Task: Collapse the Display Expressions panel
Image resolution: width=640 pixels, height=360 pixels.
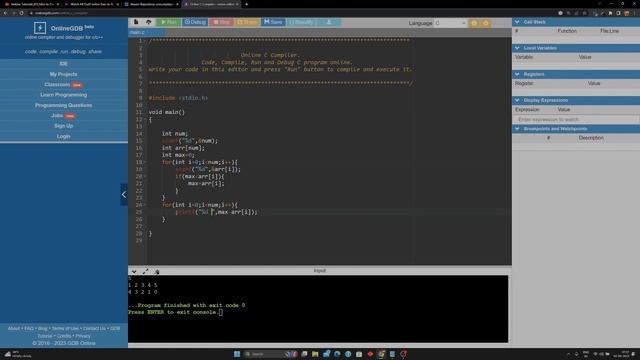Action: pyautogui.click(x=517, y=100)
